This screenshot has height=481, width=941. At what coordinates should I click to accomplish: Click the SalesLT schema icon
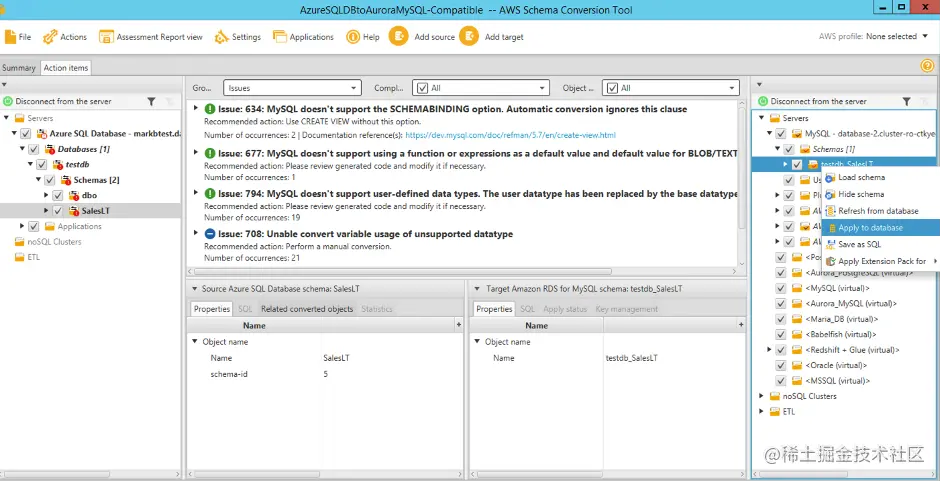click(73, 211)
